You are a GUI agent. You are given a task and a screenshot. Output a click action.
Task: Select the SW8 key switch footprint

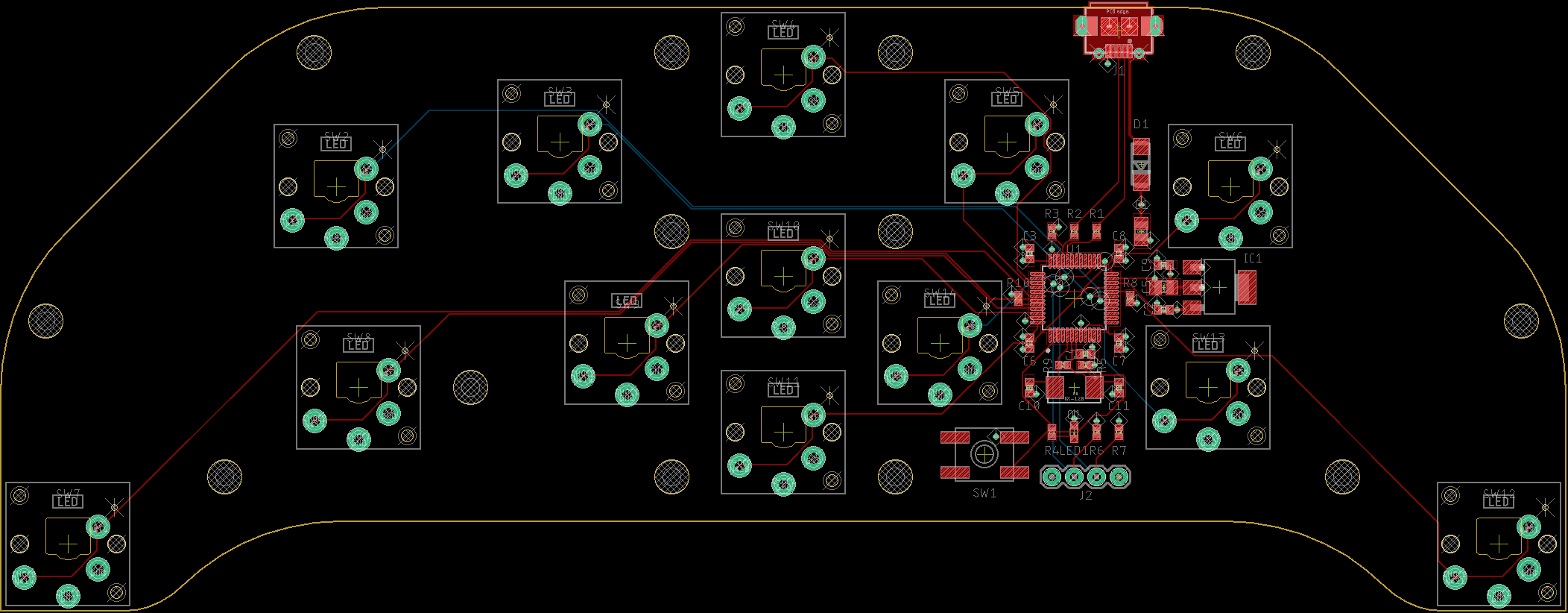358,388
